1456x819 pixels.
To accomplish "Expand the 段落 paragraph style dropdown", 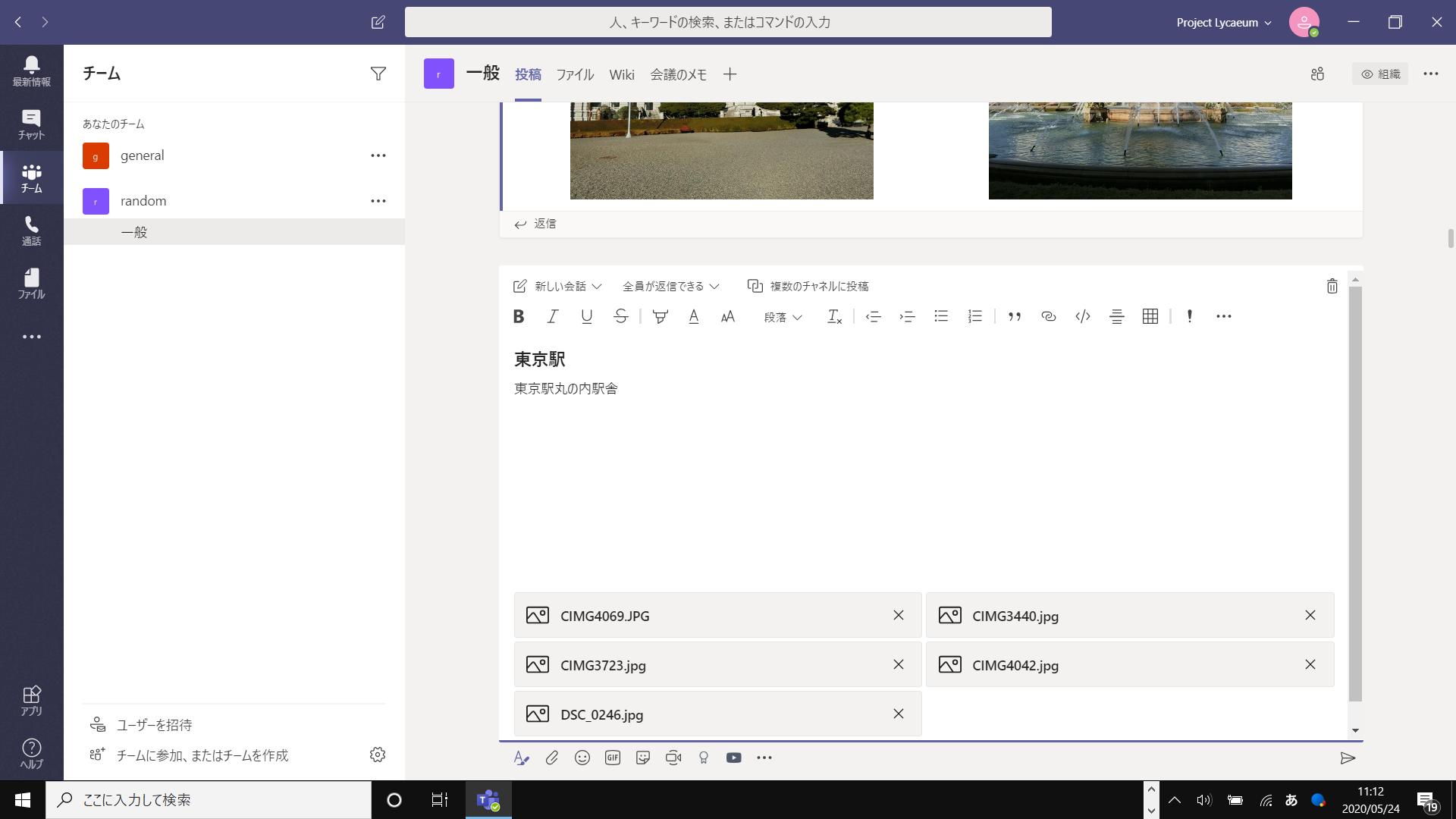I will pyautogui.click(x=783, y=317).
